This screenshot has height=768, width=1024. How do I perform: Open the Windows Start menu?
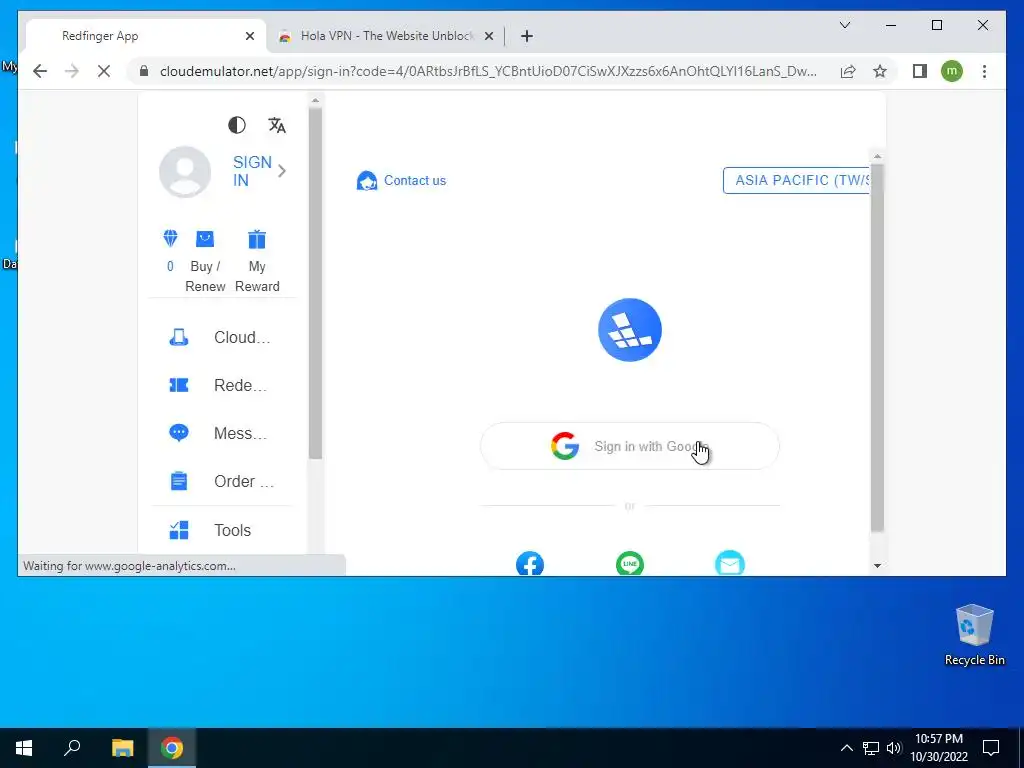click(24, 748)
